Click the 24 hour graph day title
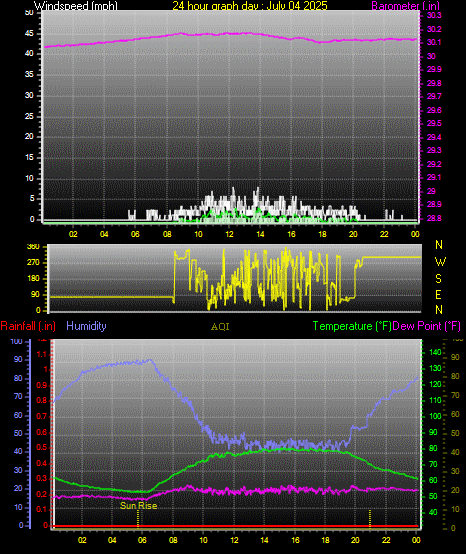The width and height of the screenshot is (466, 554). click(x=250, y=6)
